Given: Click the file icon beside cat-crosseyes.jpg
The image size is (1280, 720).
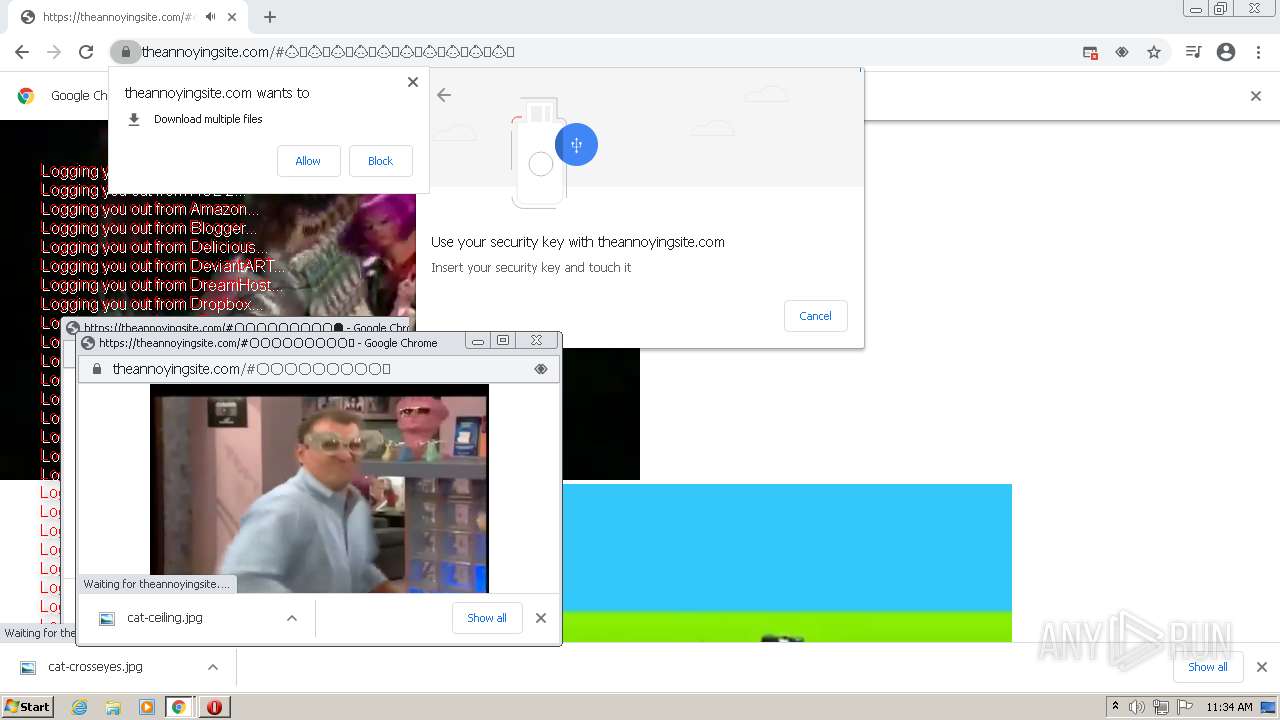Looking at the screenshot, I should (x=28, y=667).
